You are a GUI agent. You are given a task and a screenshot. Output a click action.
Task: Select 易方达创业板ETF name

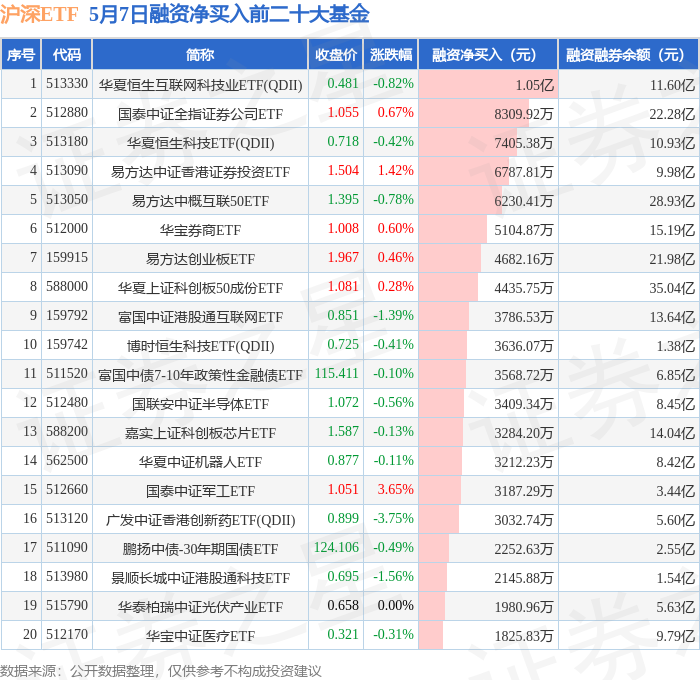200,259
